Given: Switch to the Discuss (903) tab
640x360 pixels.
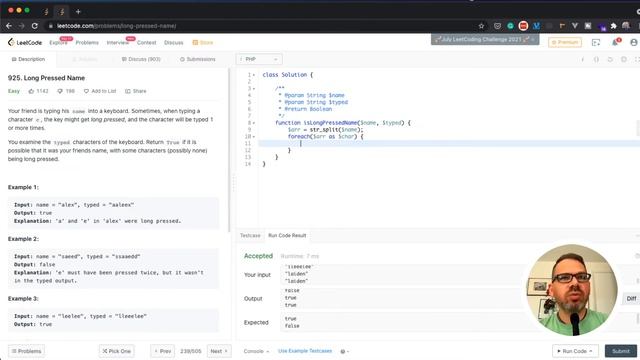Looking at the screenshot, I should click(x=141, y=59).
